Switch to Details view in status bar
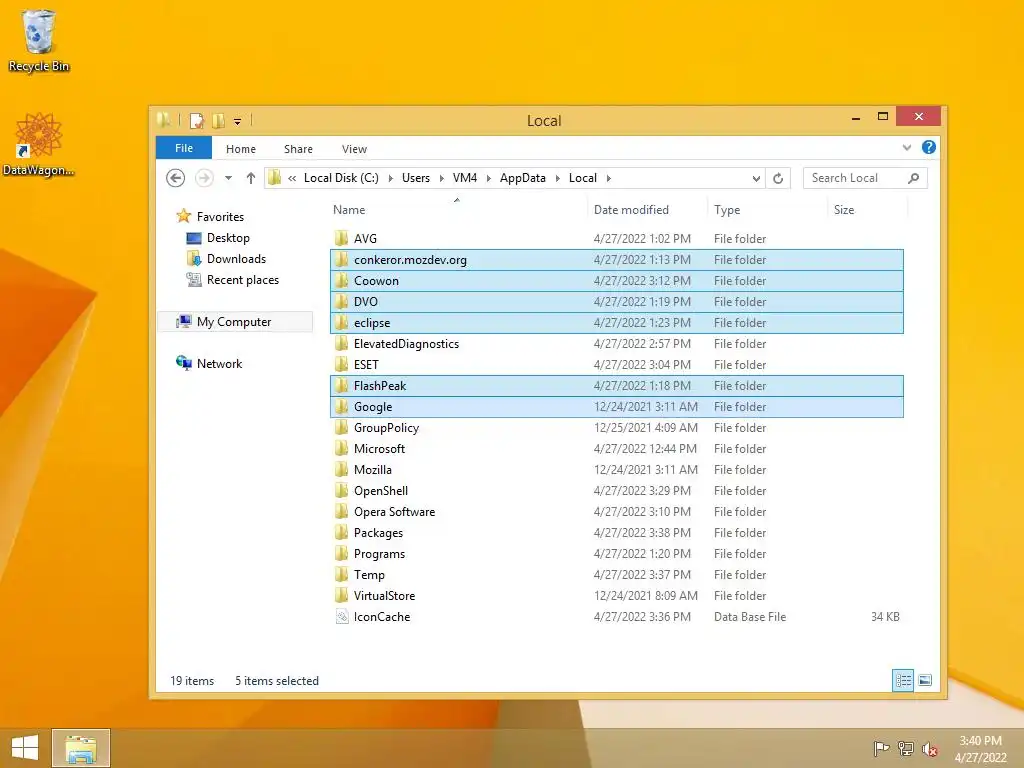 point(903,680)
